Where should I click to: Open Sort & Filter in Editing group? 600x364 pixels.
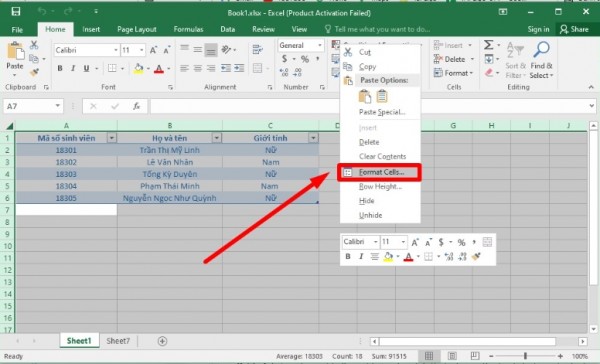515,60
